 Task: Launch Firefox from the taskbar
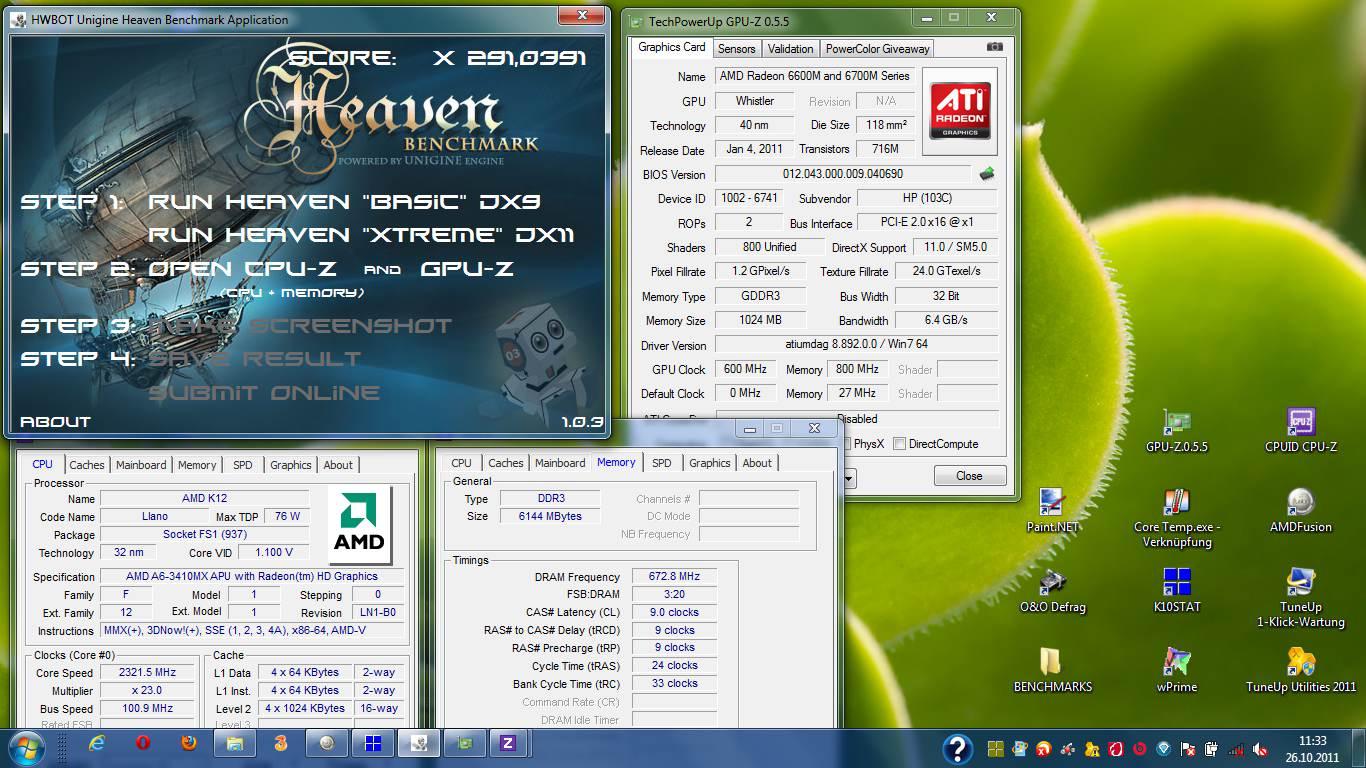click(x=189, y=743)
